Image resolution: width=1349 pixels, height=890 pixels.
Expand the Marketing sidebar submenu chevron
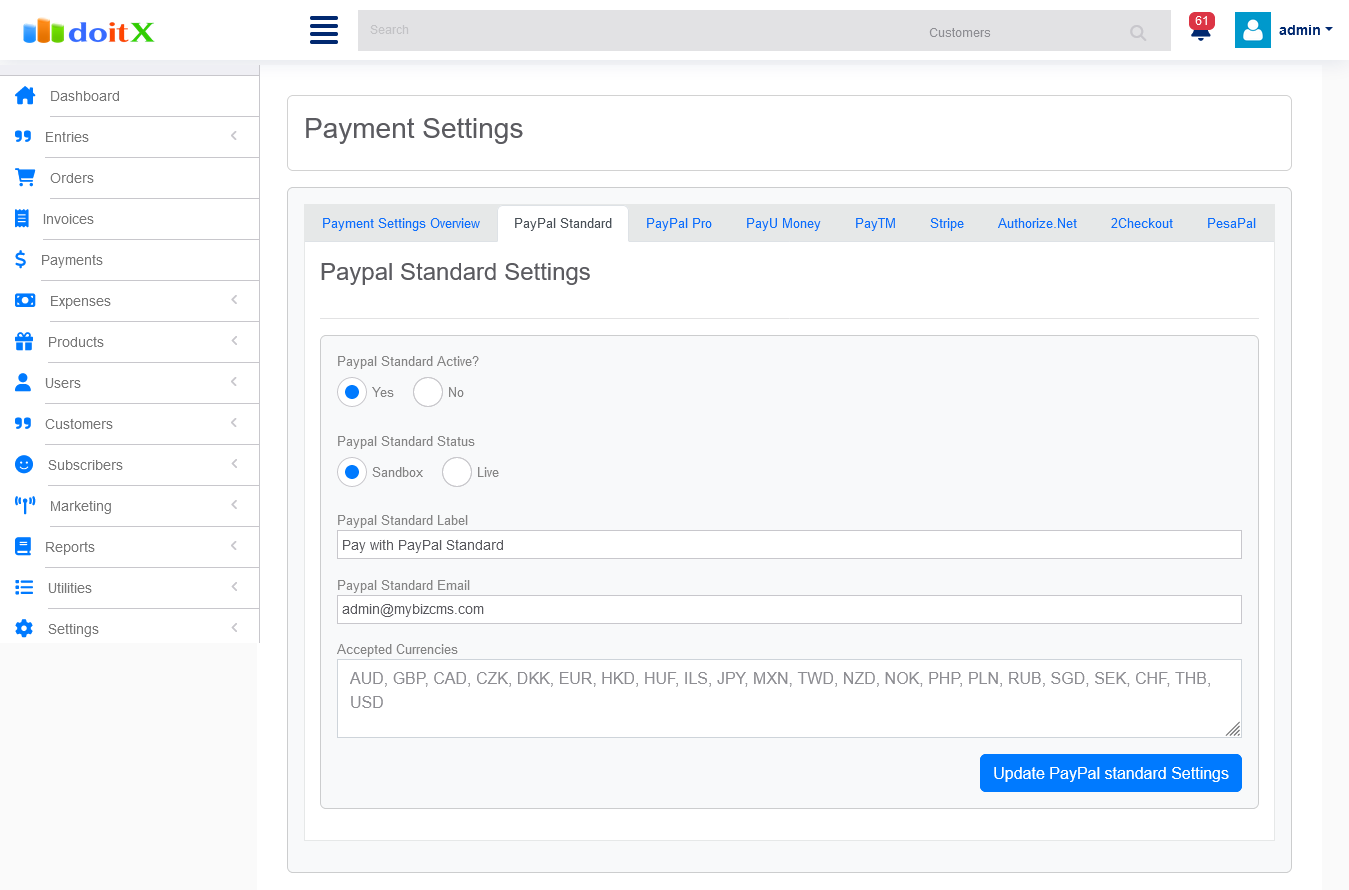[x=234, y=505]
